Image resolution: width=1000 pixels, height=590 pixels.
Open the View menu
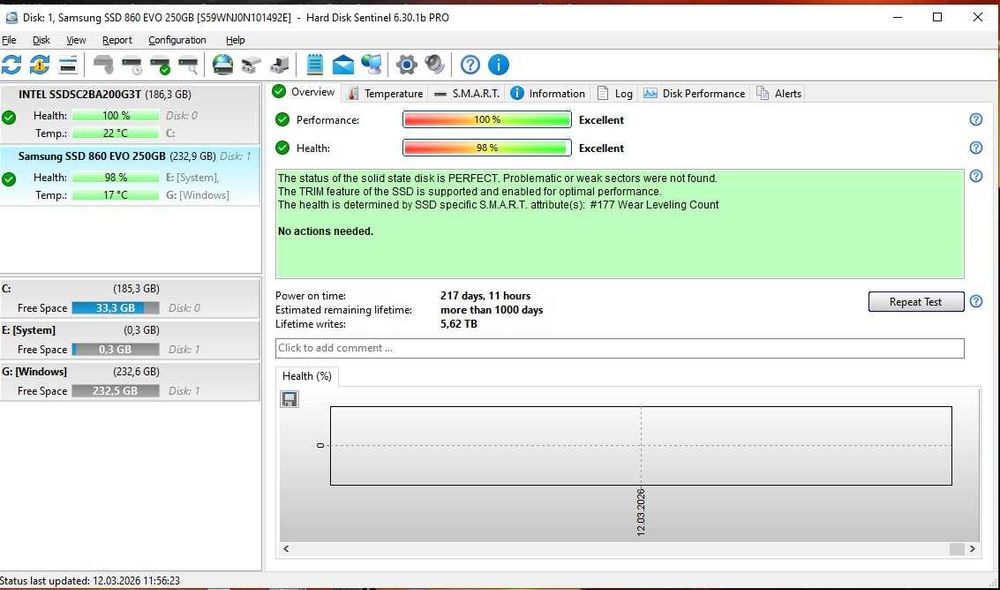[x=76, y=40]
